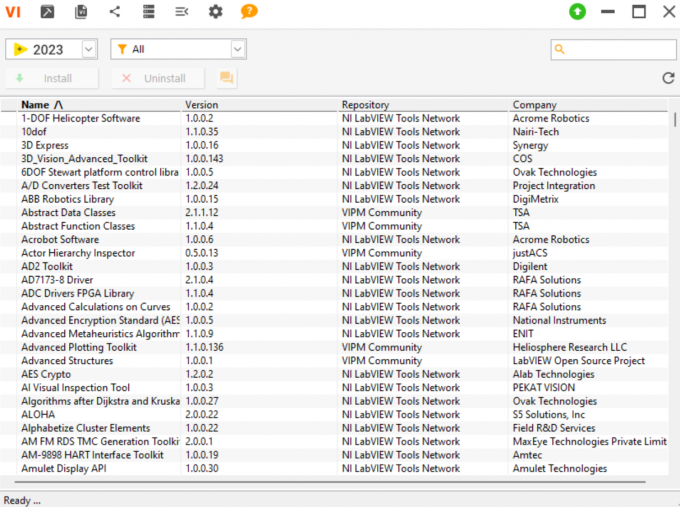Click PEKAT VISION company cell
Viewport: 680px width, 507px height.
pos(544,387)
